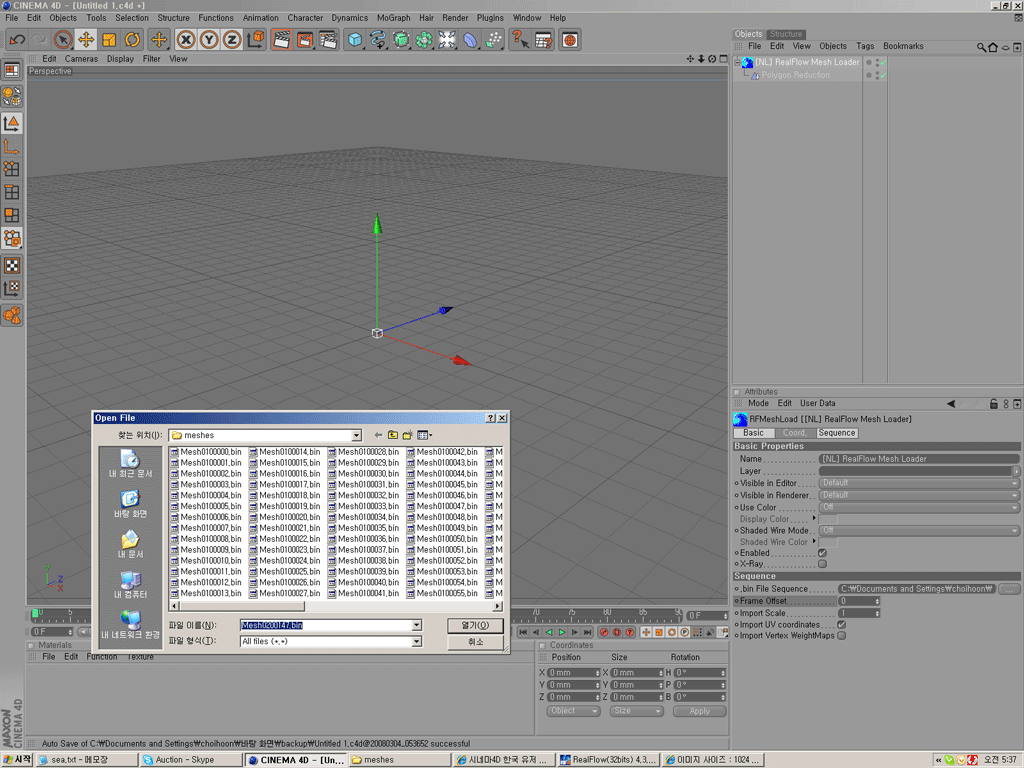Open the 'meshes' look-in folder dropdown
This screenshot has width=1024, height=768.
coord(357,436)
